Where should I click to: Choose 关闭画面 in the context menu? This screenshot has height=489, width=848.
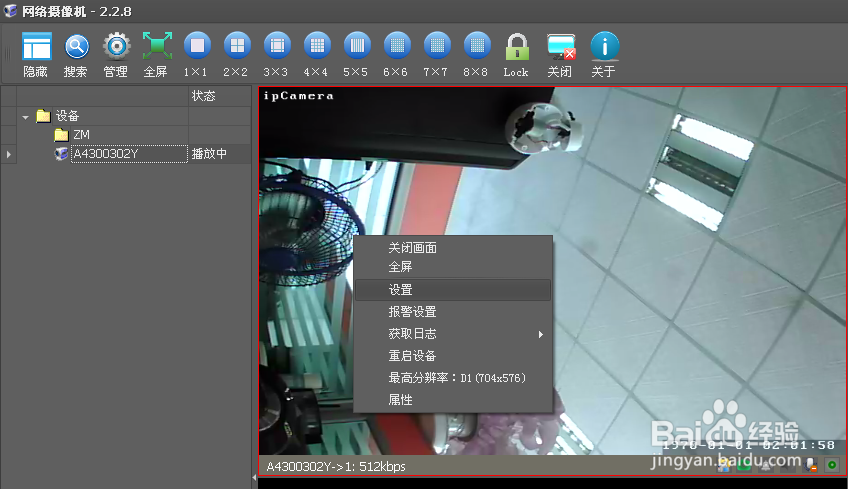[453, 248]
